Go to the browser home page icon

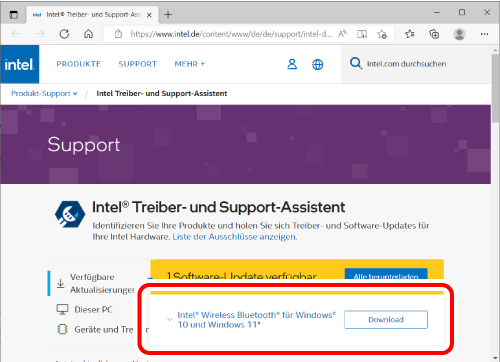(x=88, y=34)
